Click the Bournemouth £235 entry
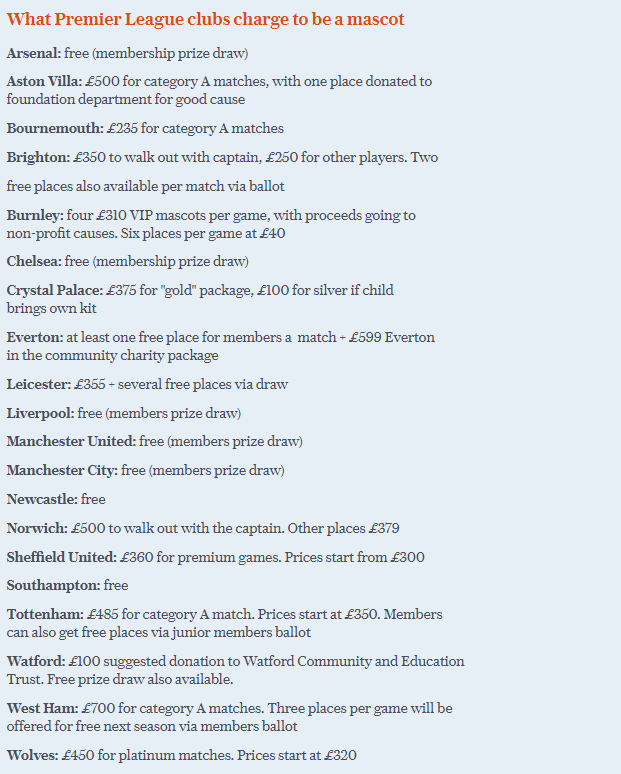Screen dimensions: 621x774 click(145, 128)
